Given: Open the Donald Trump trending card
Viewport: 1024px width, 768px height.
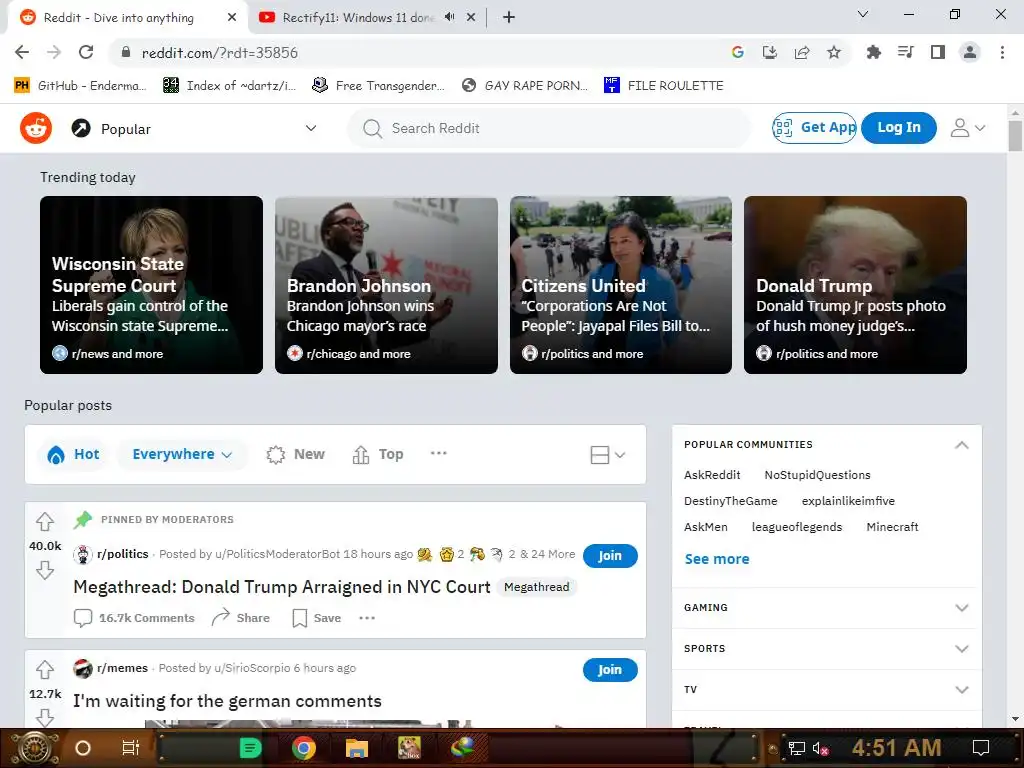Looking at the screenshot, I should point(856,285).
